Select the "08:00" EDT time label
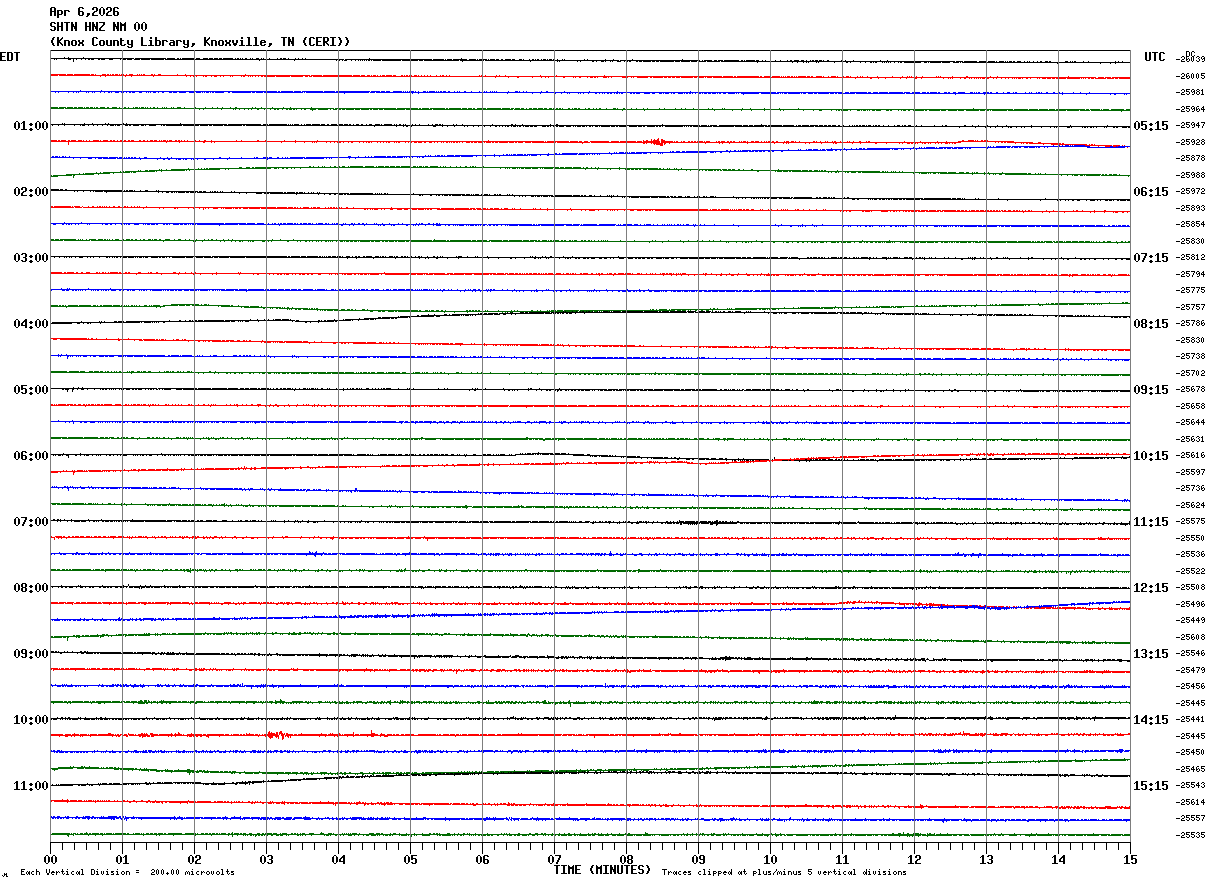 coord(31,588)
